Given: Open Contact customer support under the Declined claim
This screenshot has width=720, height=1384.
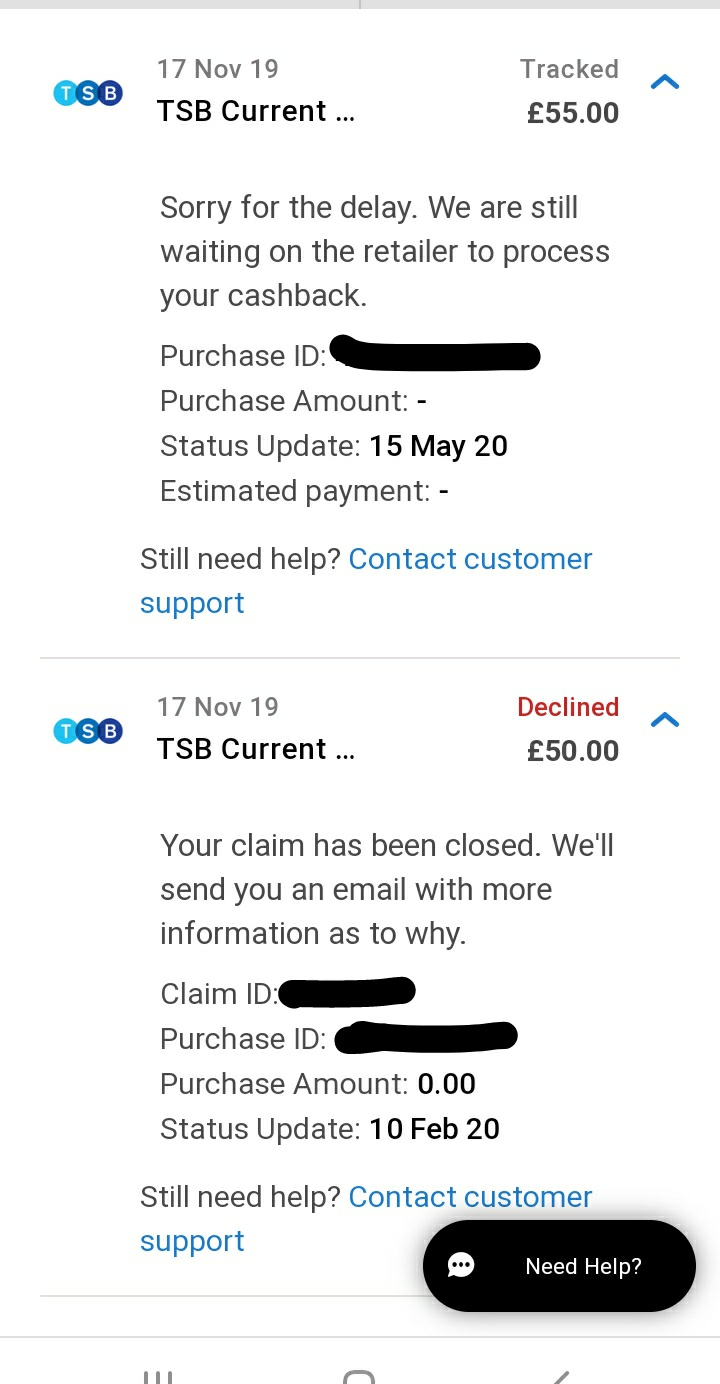Looking at the screenshot, I should click(x=470, y=1197).
